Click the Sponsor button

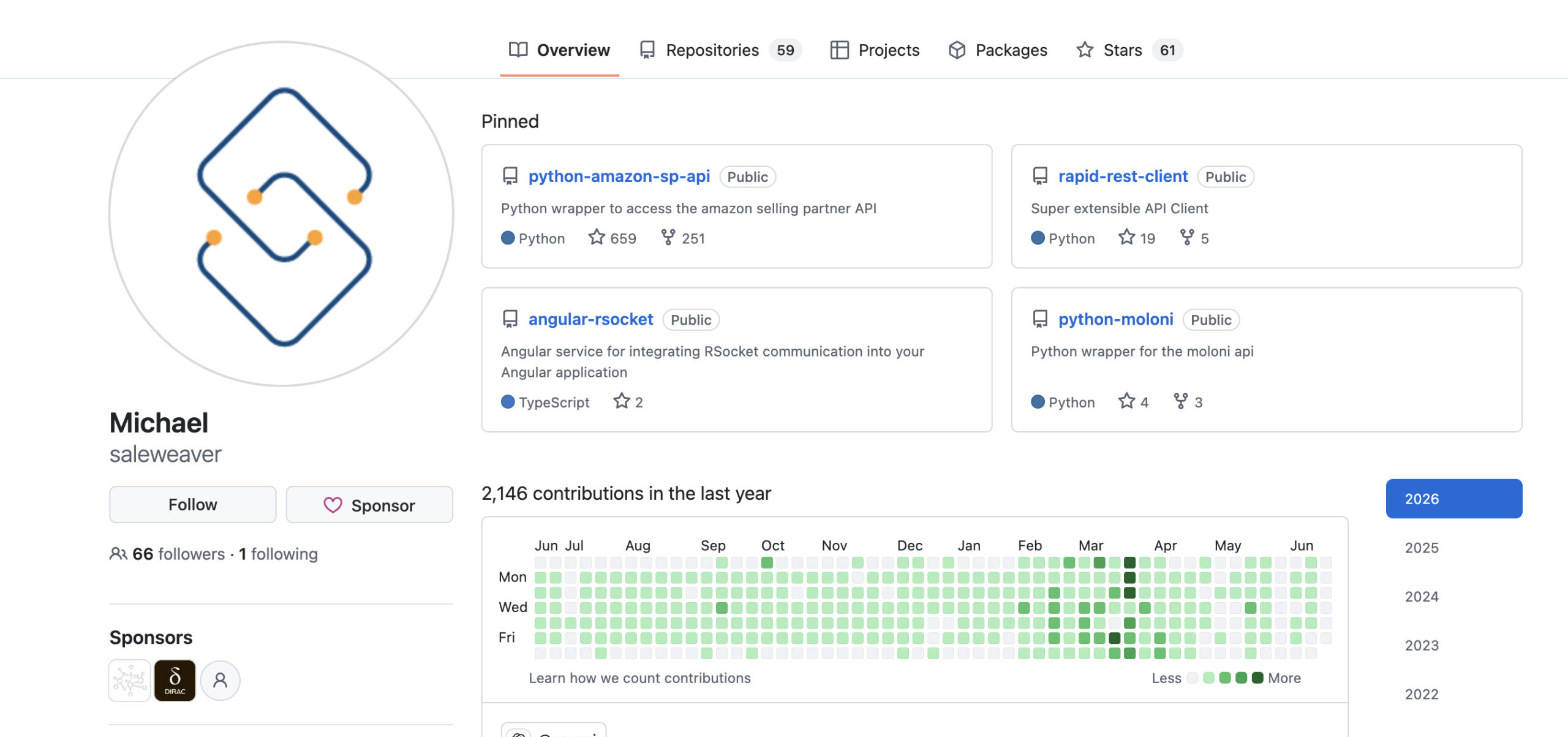369,505
